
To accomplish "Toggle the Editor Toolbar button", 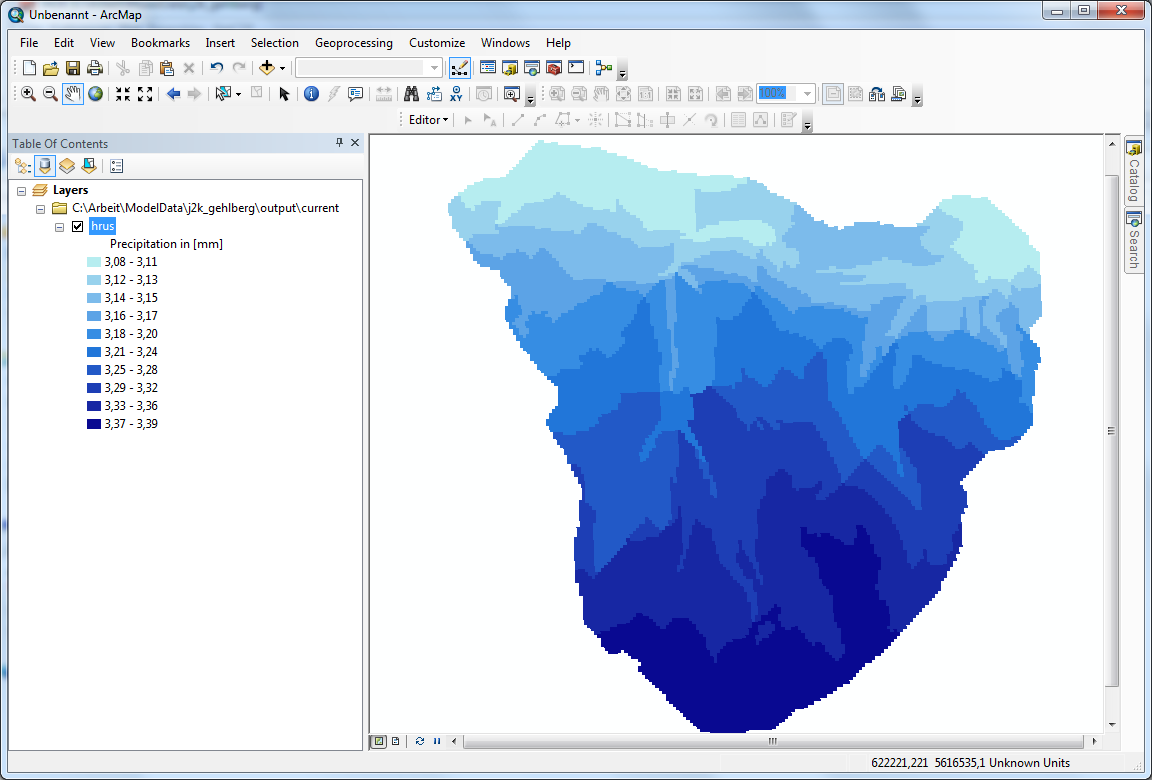I will pyautogui.click(x=460, y=68).
